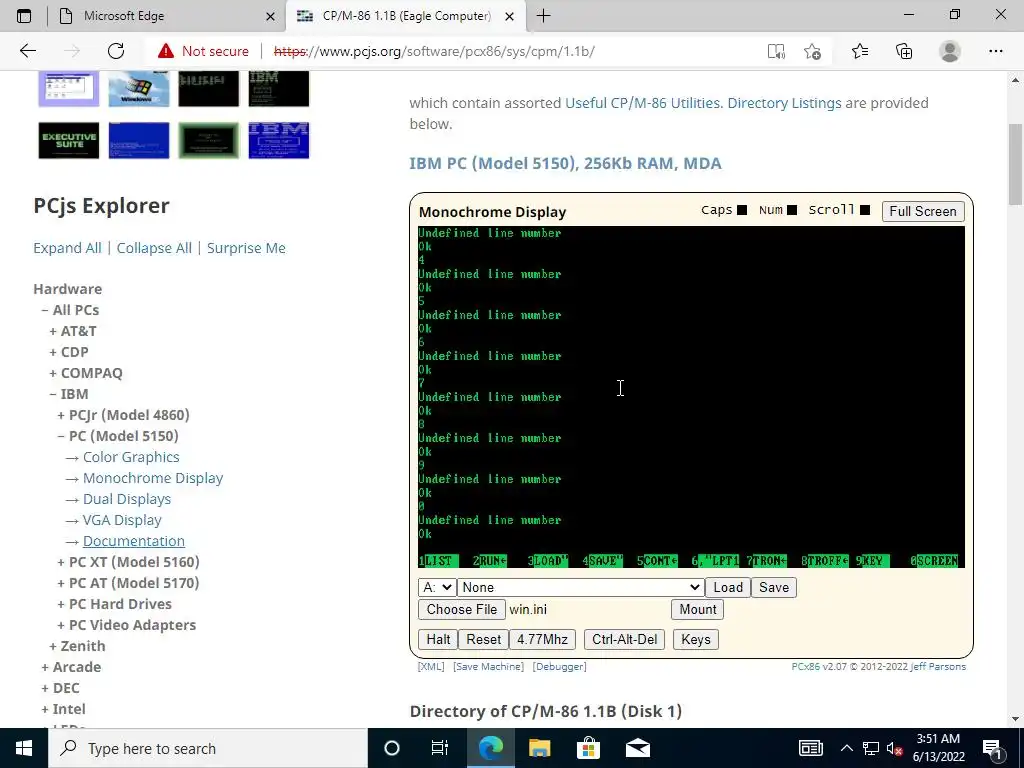This screenshot has width=1024, height=768.
Task: Open the Monochrome Display tree link
Action: tap(153, 478)
